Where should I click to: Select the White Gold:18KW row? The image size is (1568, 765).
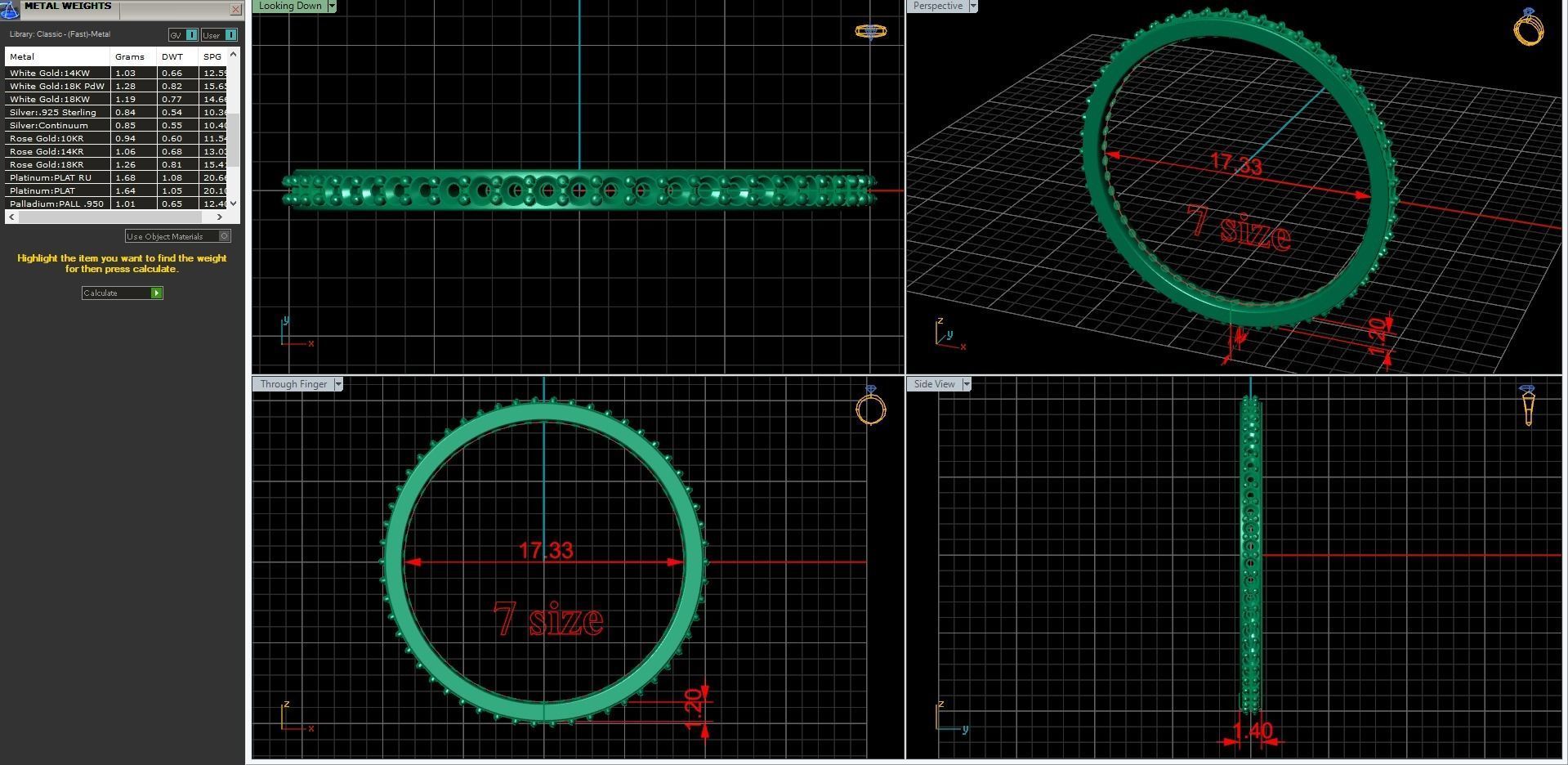(116, 99)
